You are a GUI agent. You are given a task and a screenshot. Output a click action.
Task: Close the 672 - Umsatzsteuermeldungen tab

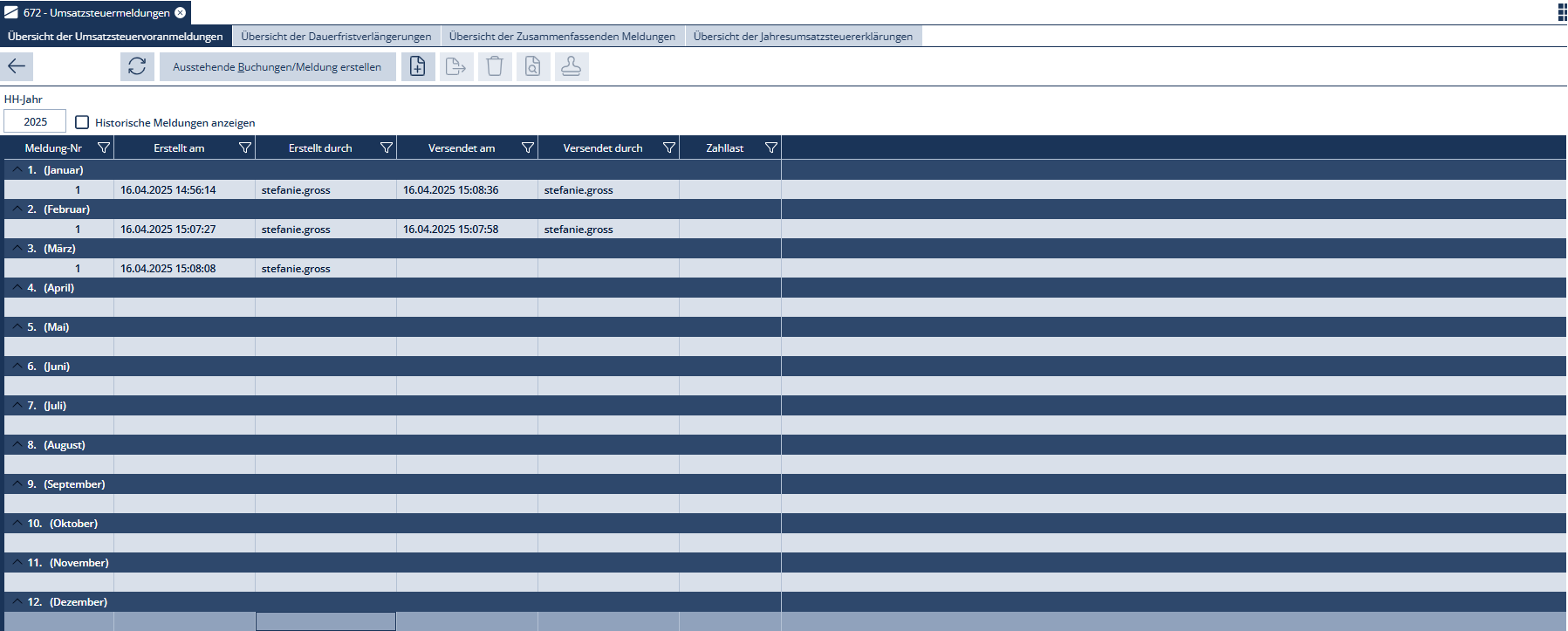[181, 12]
